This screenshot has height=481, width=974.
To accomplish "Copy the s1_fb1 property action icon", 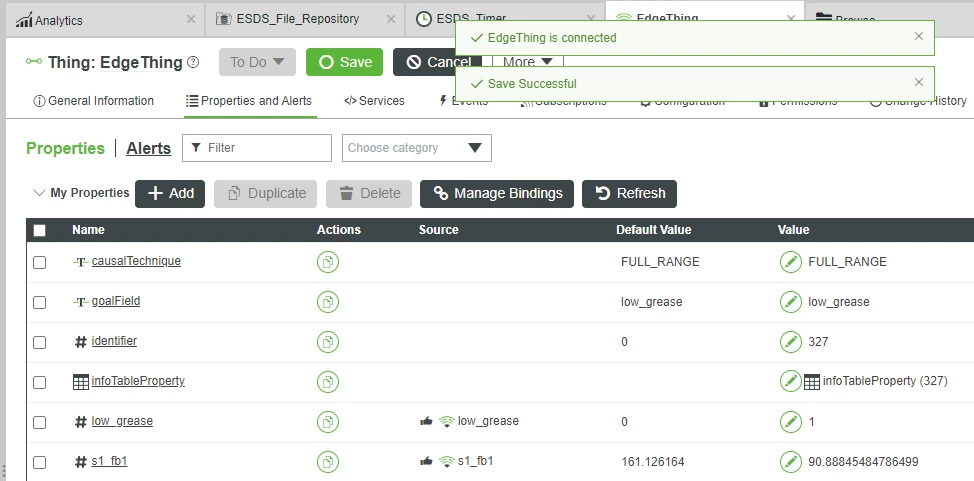I will coord(328,462).
